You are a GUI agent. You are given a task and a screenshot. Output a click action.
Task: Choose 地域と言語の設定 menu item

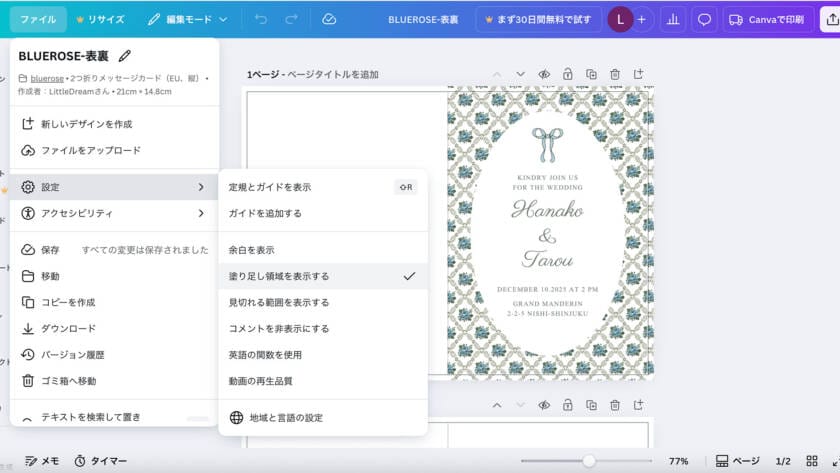(286, 417)
